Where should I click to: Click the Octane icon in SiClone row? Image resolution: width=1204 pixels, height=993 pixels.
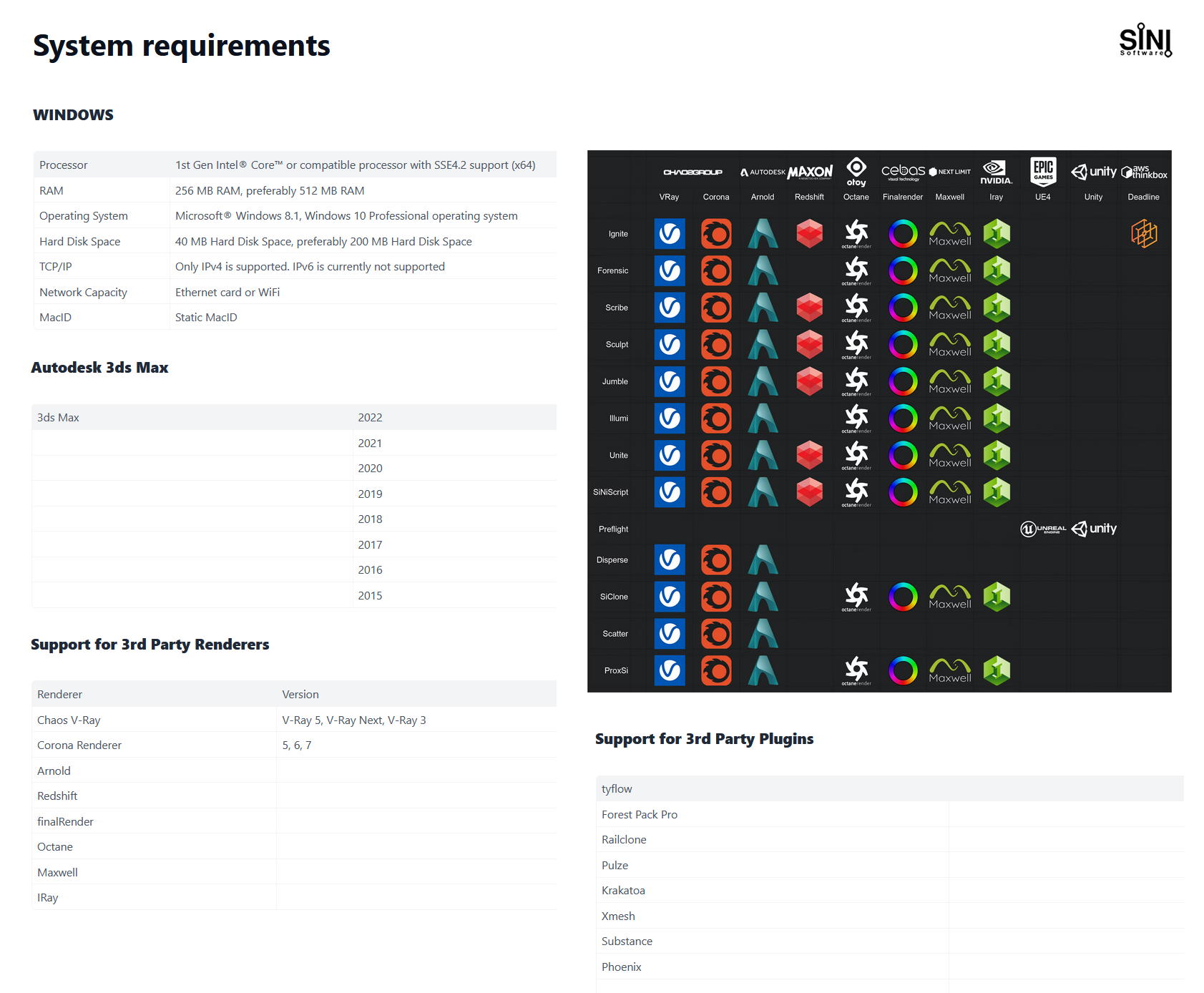[x=856, y=597]
